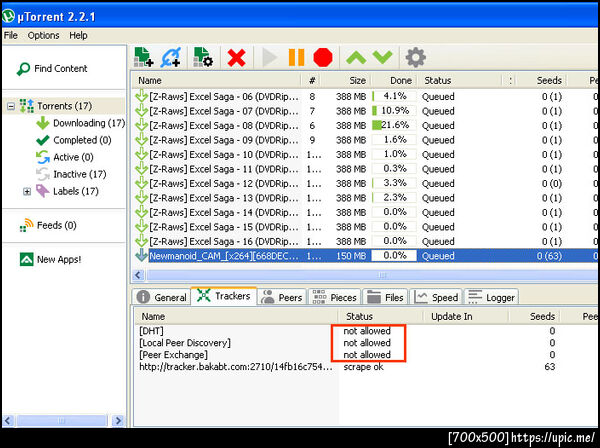The image size is (600, 448).
Task: Click status icon of Excel Saga - 06
Action: pos(142,96)
